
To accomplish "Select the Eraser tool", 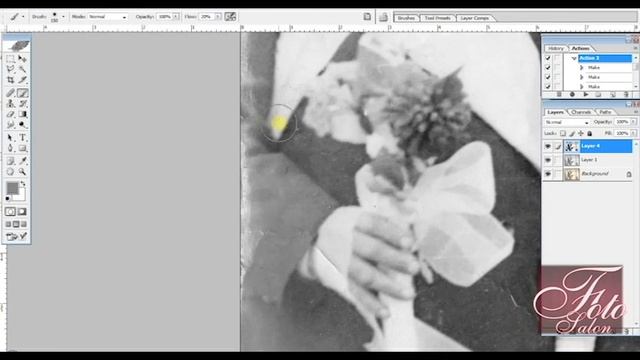I will pos(11,114).
